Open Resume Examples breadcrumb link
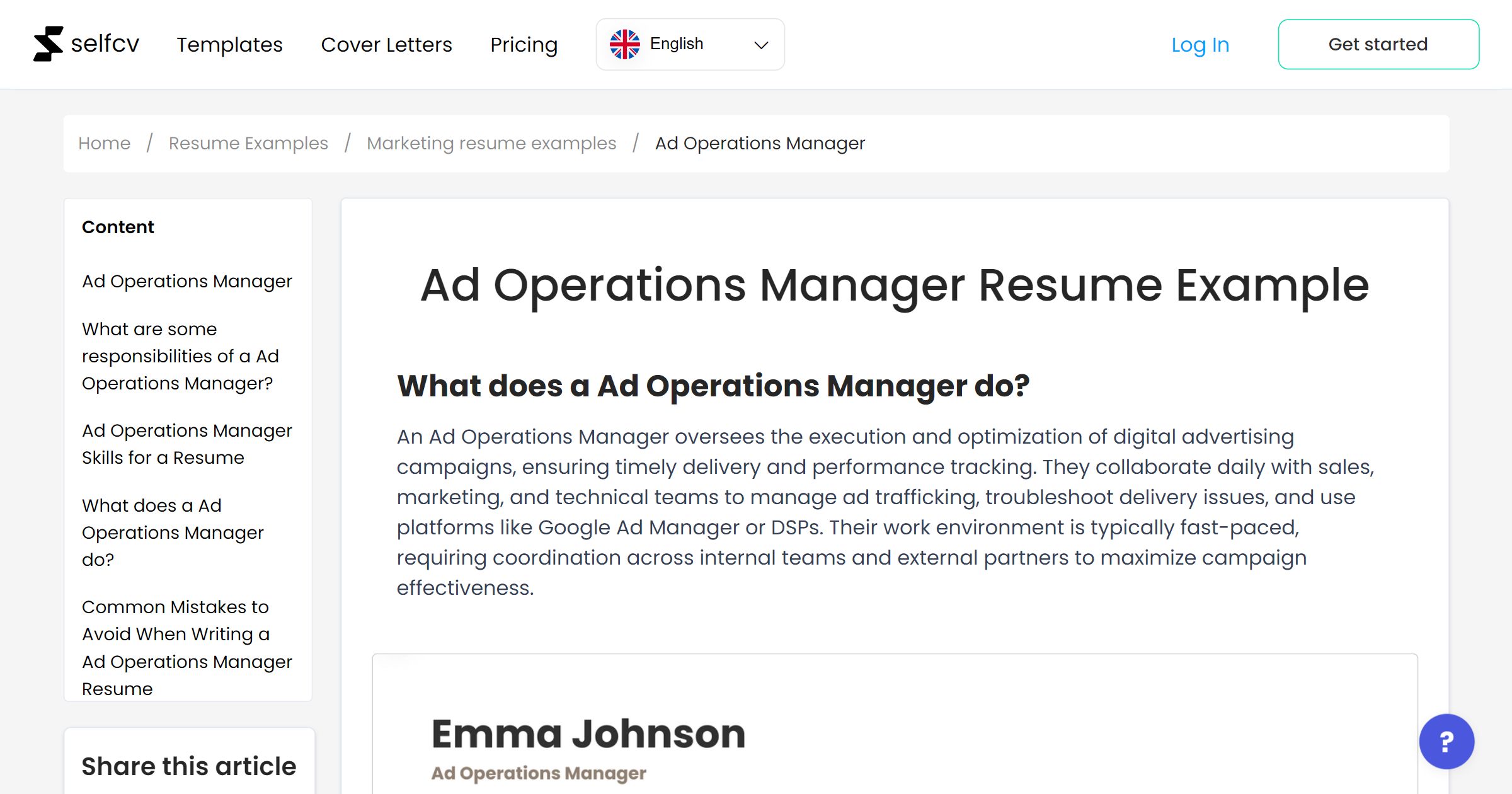Screen dimensions: 1512x794 [x=248, y=143]
